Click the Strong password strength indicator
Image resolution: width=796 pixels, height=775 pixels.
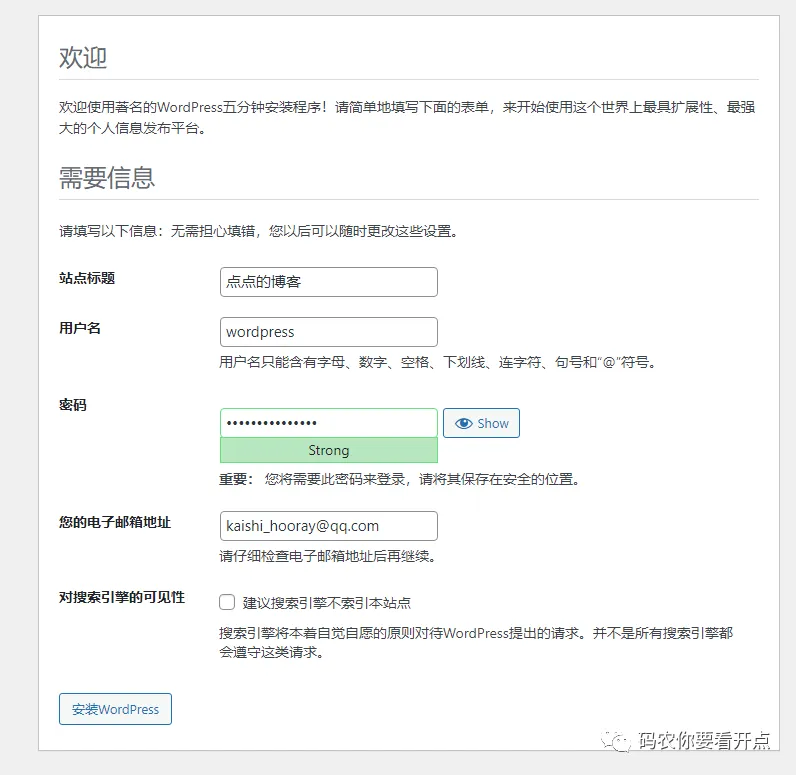(x=328, y=450)
